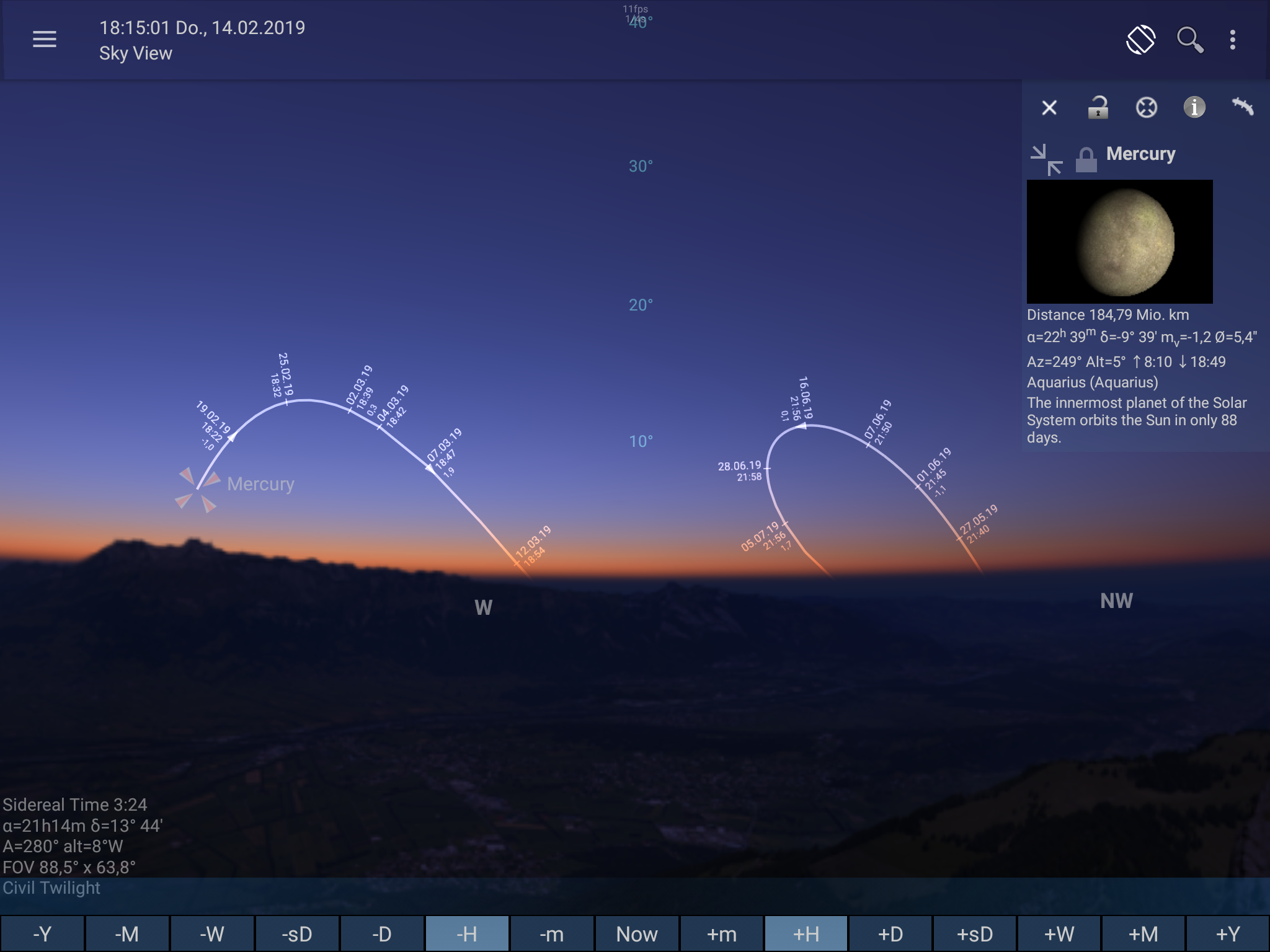Tap Distance 184,79 Mio. km text
Viewport: 1270px width, 952px height.
click(x=1108, y=315)
